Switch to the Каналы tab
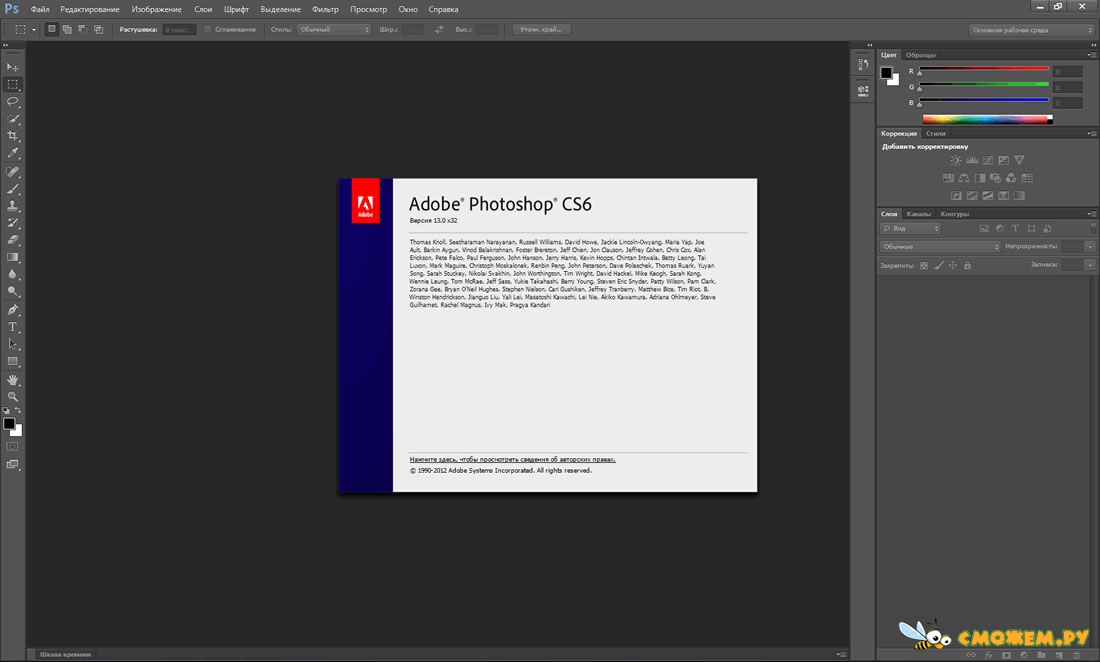The width and height of the screenshot is (1100, 662). [x=918, y=214]
